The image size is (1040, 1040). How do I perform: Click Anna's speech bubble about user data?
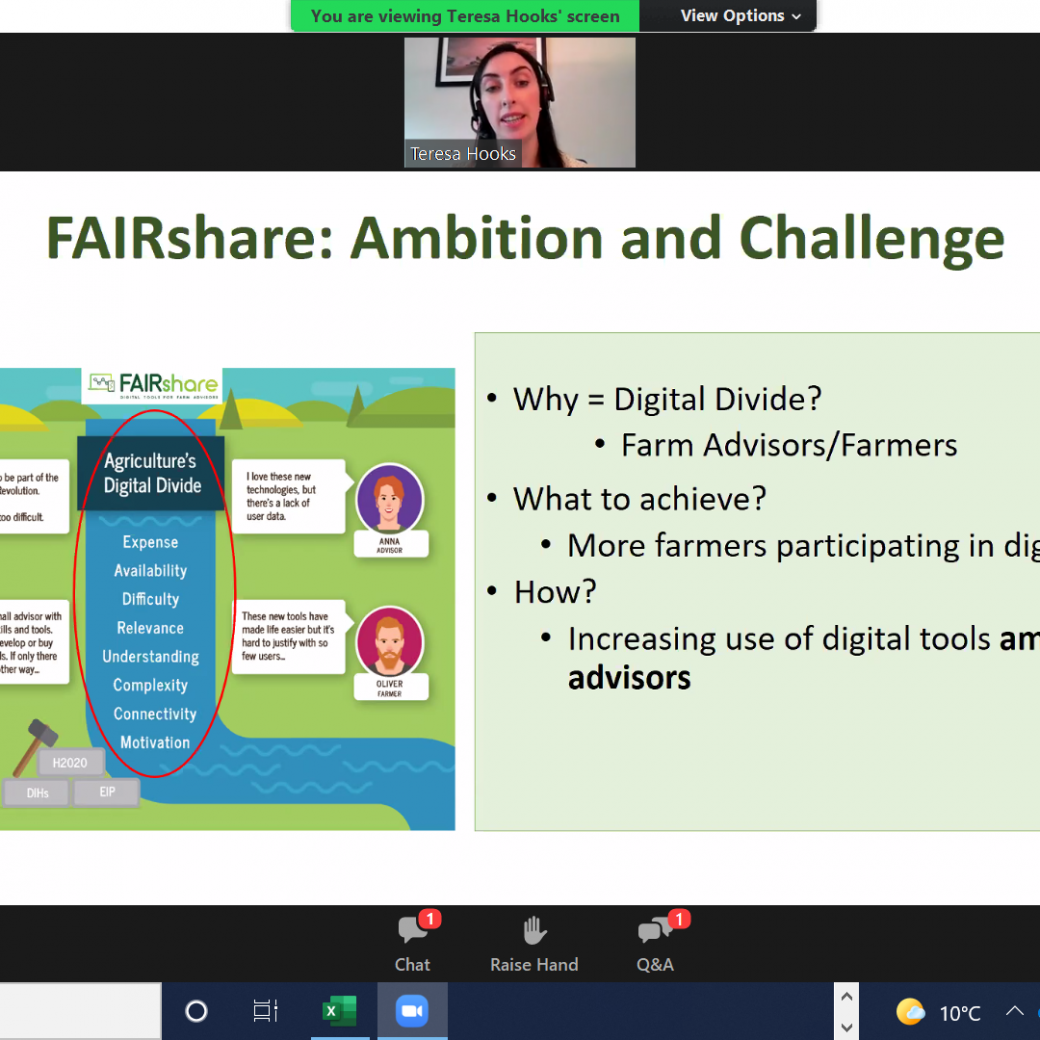(x=288, y=496)
